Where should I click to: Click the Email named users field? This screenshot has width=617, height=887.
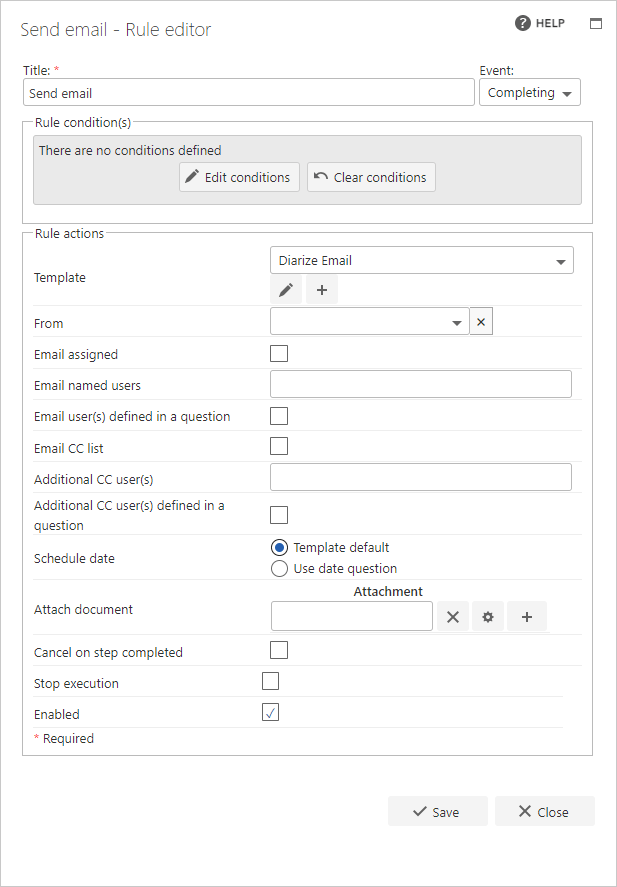click(421, 385)
